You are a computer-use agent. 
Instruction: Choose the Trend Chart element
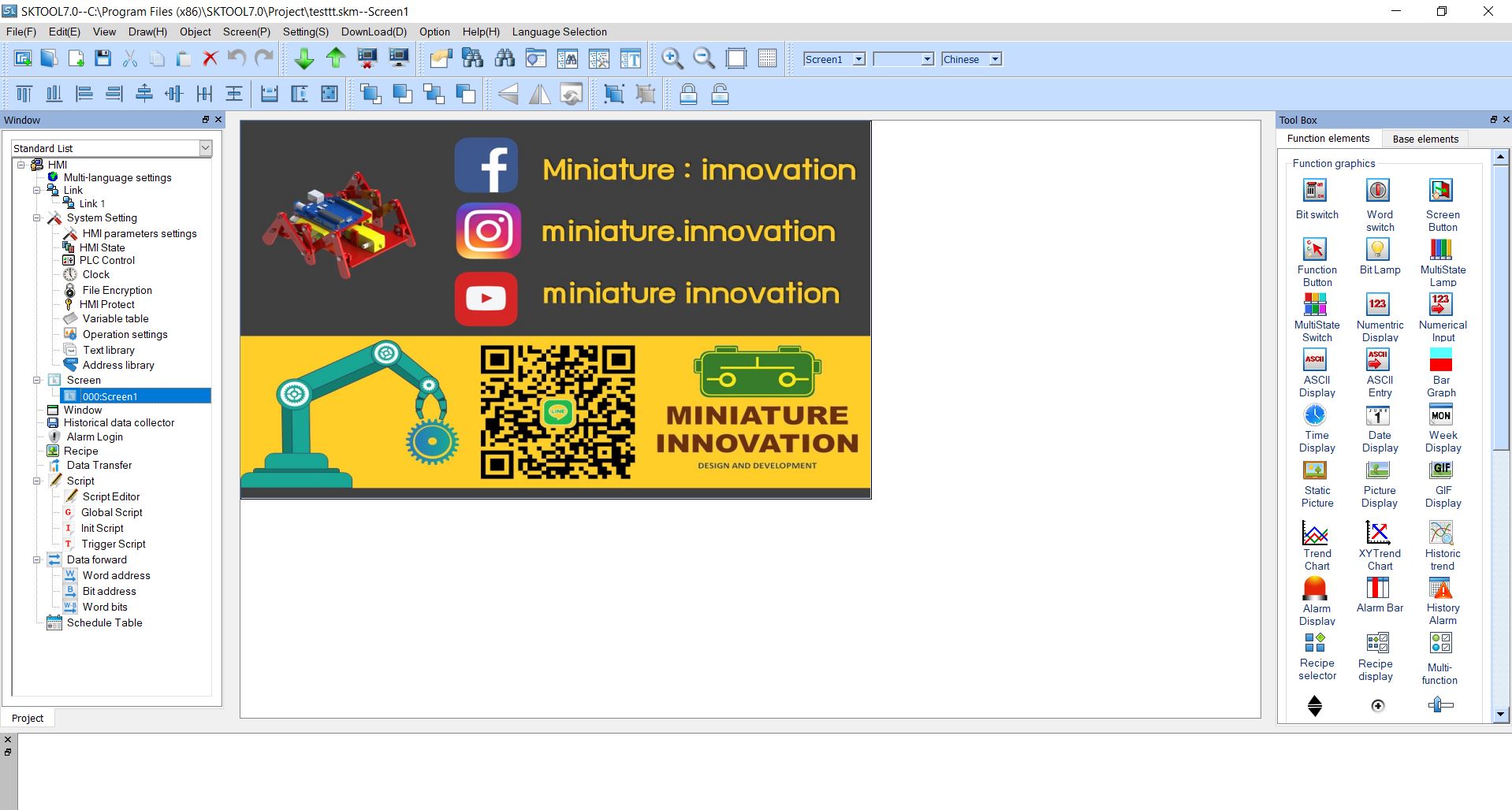tap(1316, 543)
